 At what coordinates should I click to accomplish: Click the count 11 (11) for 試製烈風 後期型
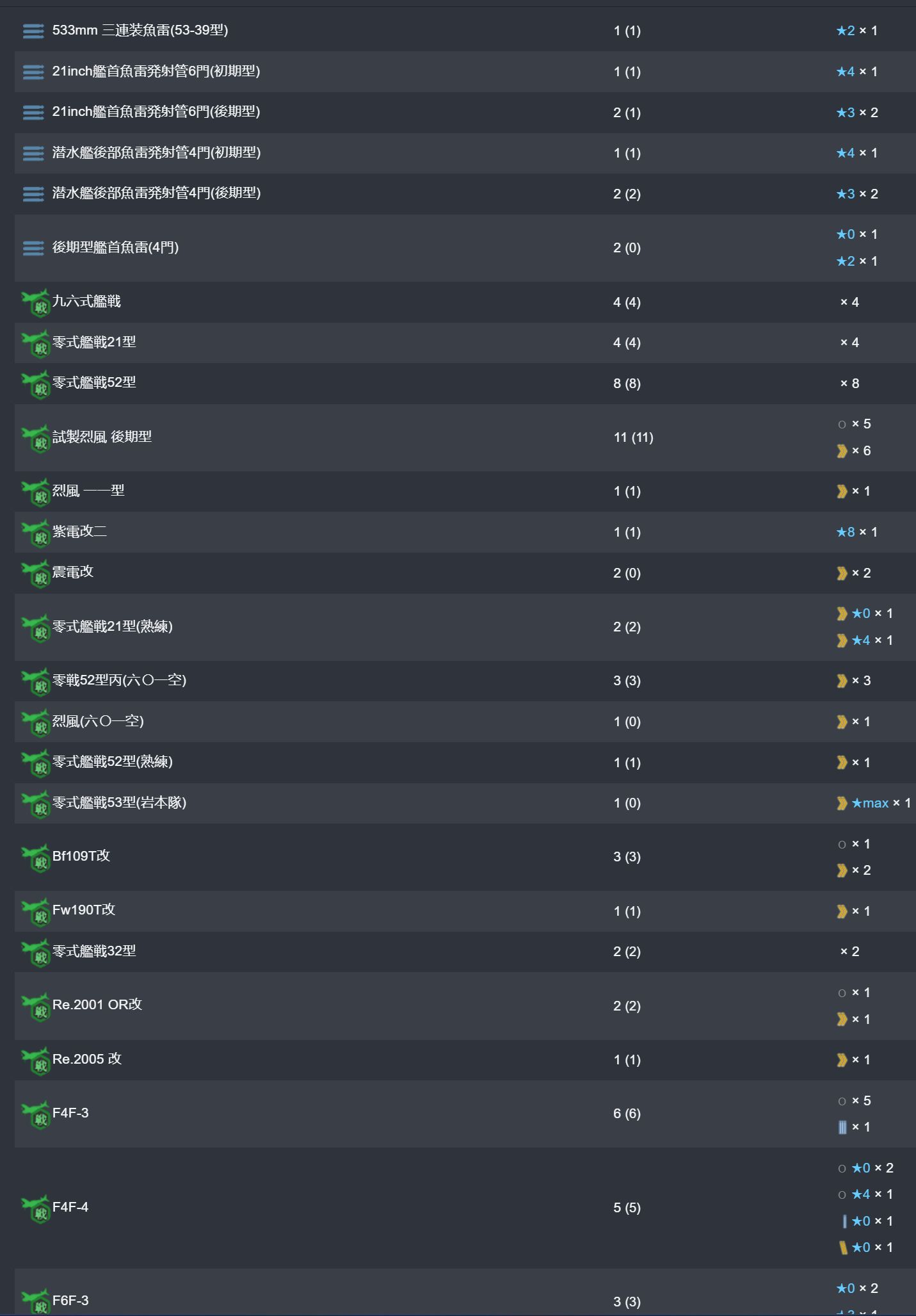click(x=633, y=437)
